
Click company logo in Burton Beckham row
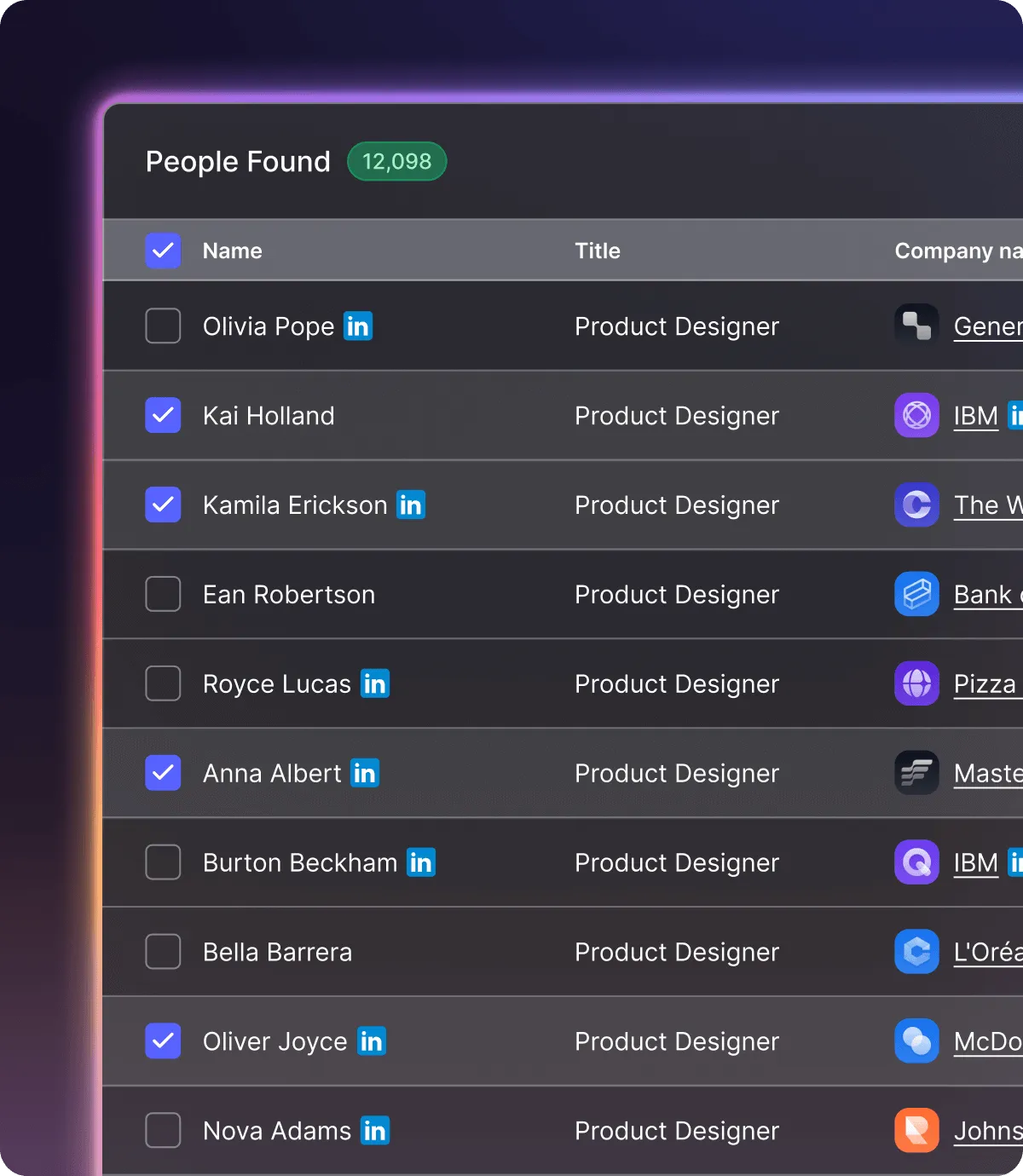coord(916,862)
